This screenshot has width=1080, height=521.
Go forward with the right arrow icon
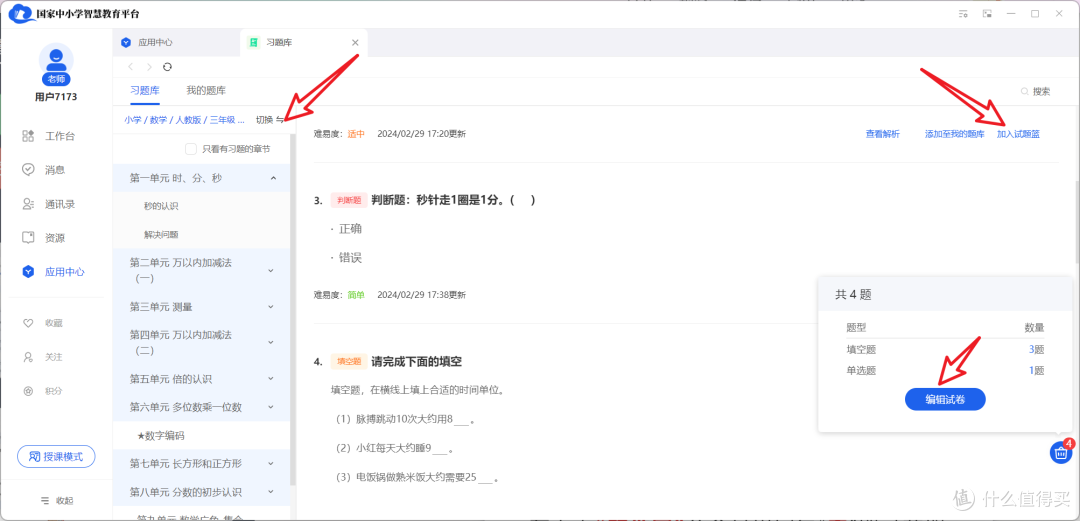pos(149,67)
